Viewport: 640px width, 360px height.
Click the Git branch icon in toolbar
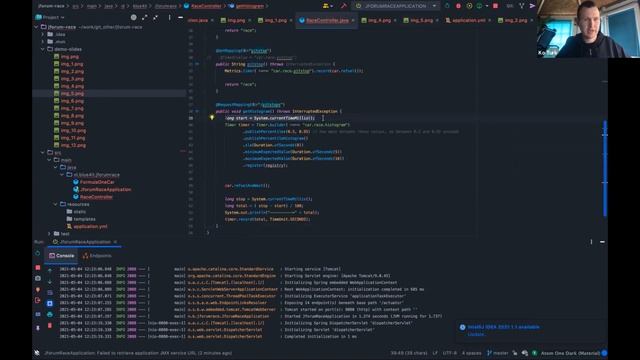[x=522, y=6]
